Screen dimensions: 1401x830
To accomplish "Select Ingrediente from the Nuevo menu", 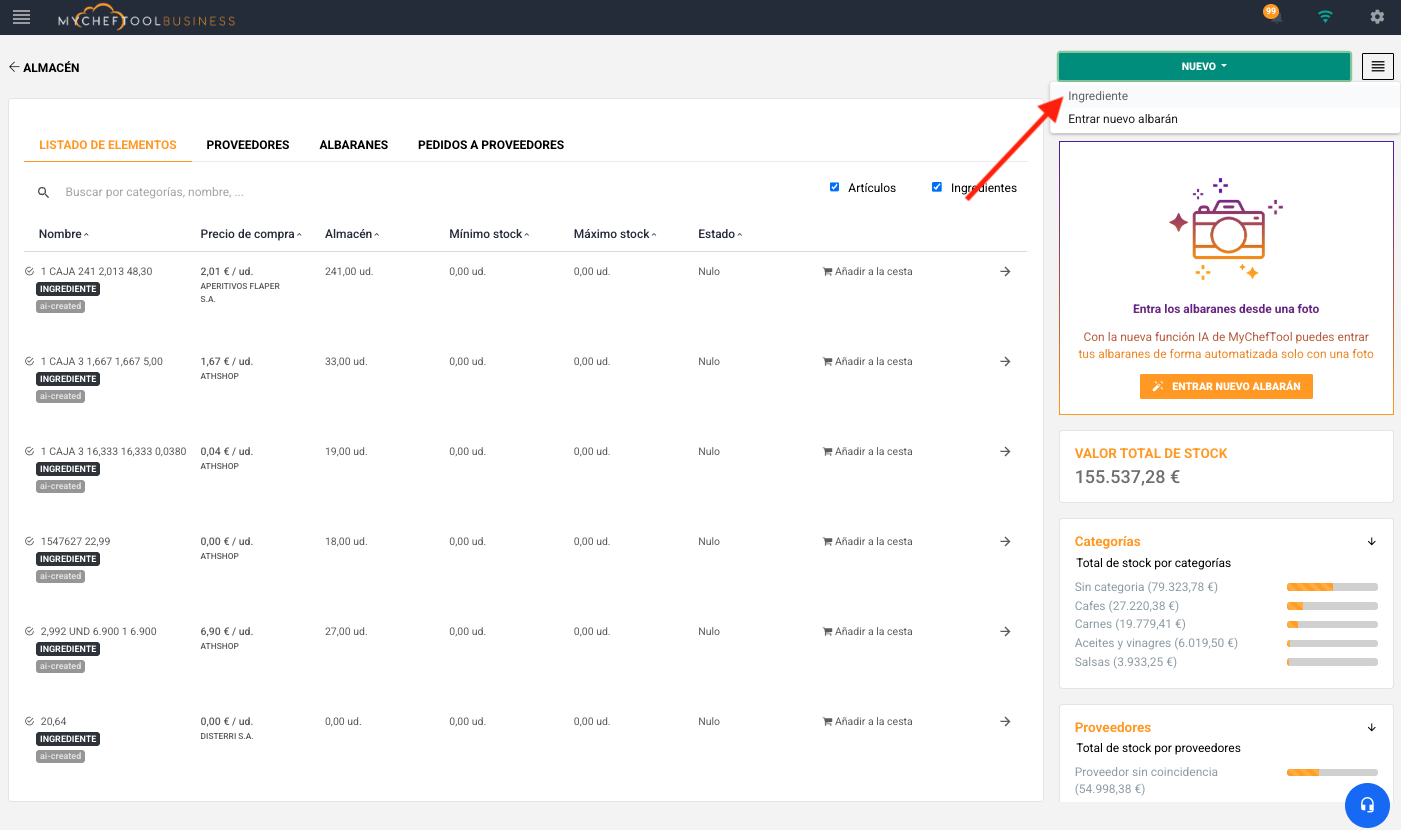I will pos(1098,96).
